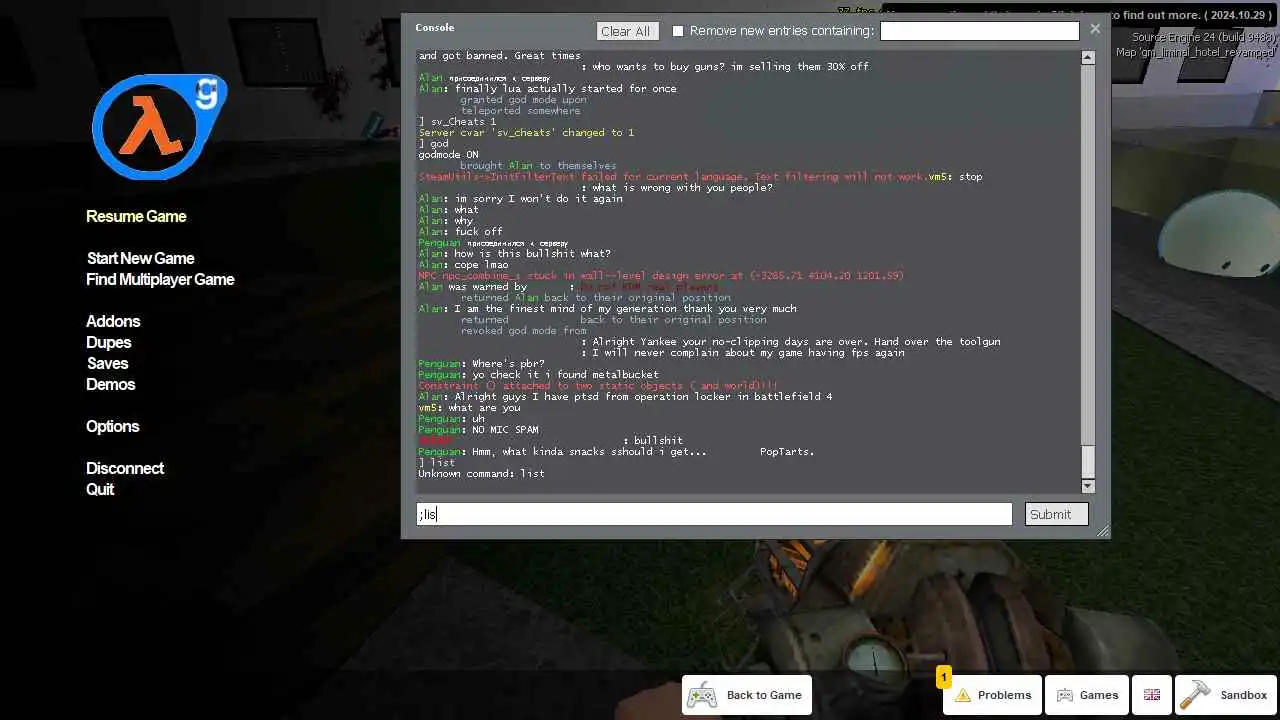This screenshot has width=1280, height=720.
Task: Click 'I will never complain about my game' line
Action: 742,353
